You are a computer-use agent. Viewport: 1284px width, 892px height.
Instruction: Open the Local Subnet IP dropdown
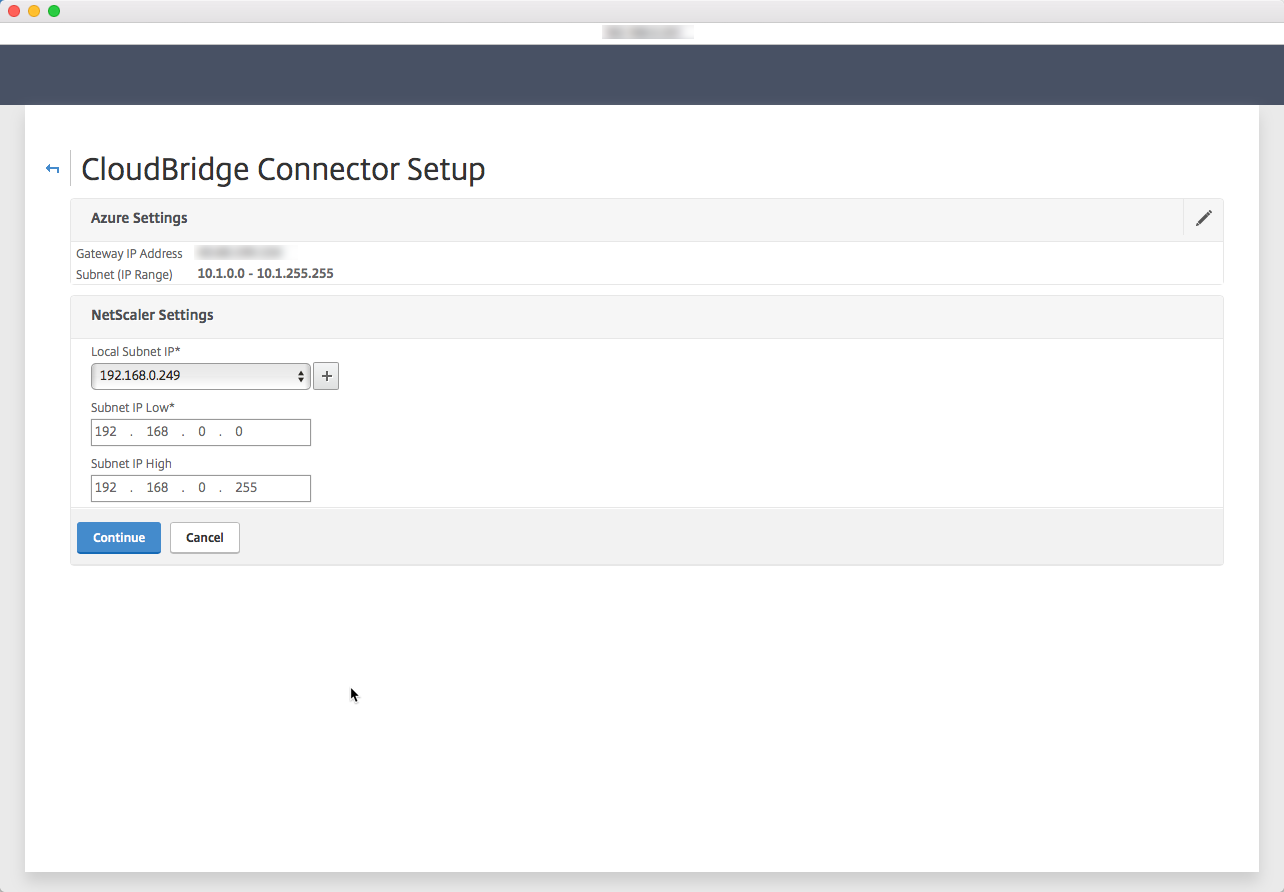[x=200, y=376]
